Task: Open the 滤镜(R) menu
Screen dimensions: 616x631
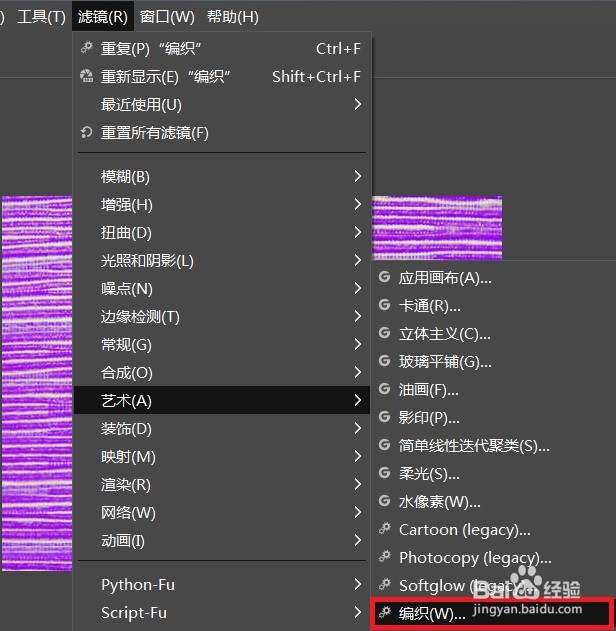Action: (x=103, y=17)
